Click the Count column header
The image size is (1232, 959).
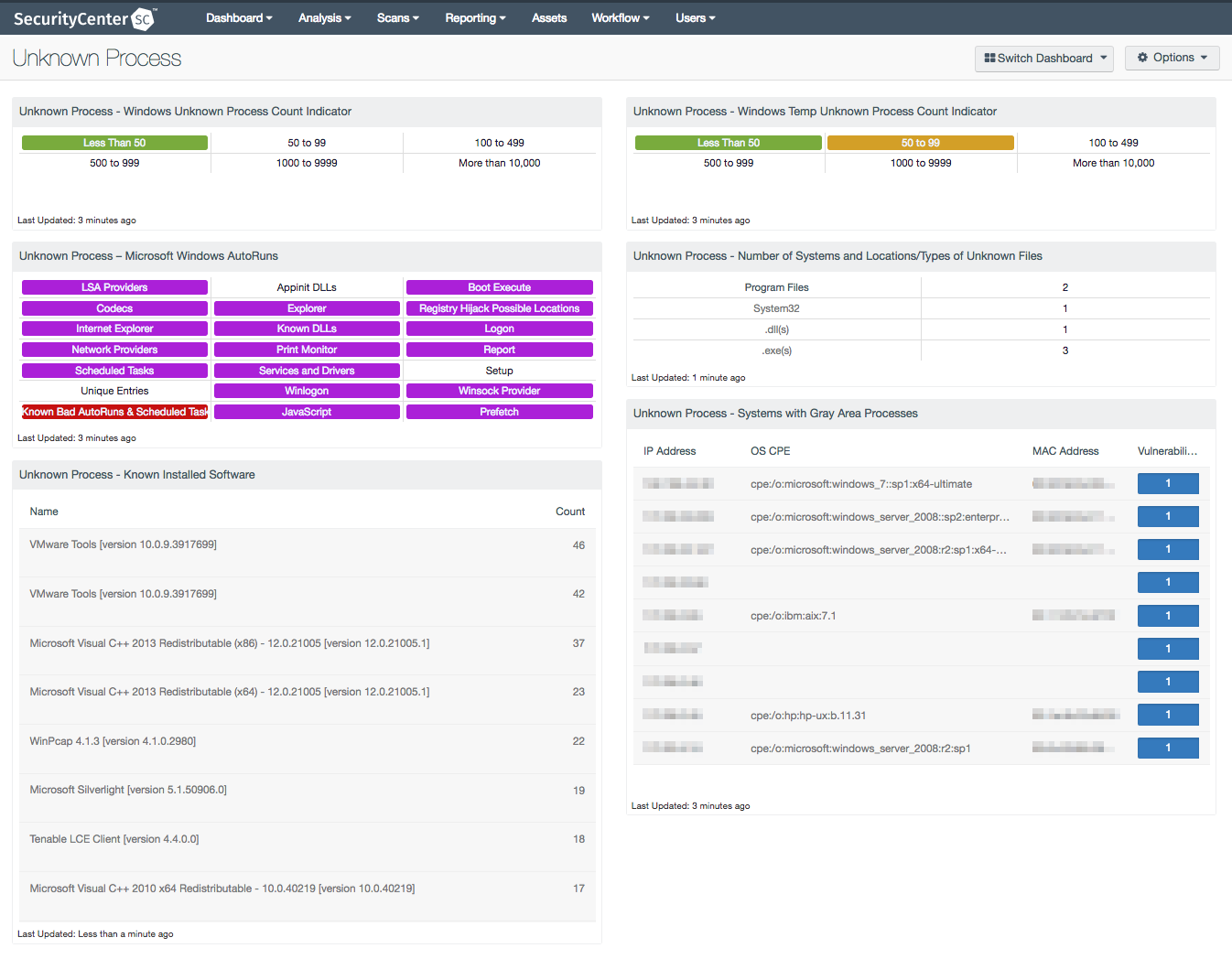tap(570, 512)
